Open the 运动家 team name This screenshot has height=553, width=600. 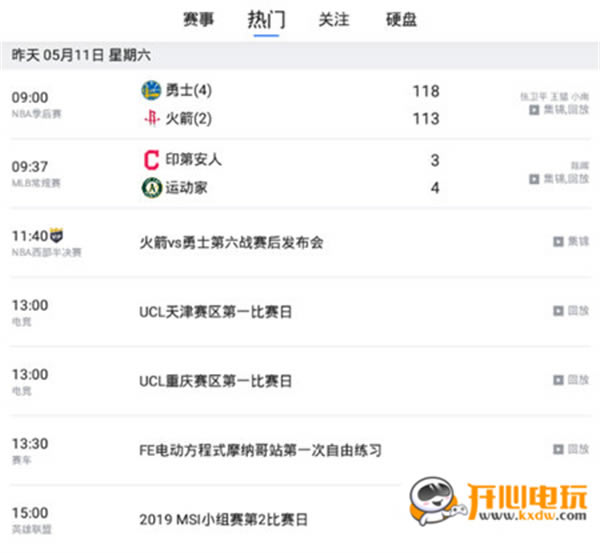pyautogui.click(x=186, y=188)
